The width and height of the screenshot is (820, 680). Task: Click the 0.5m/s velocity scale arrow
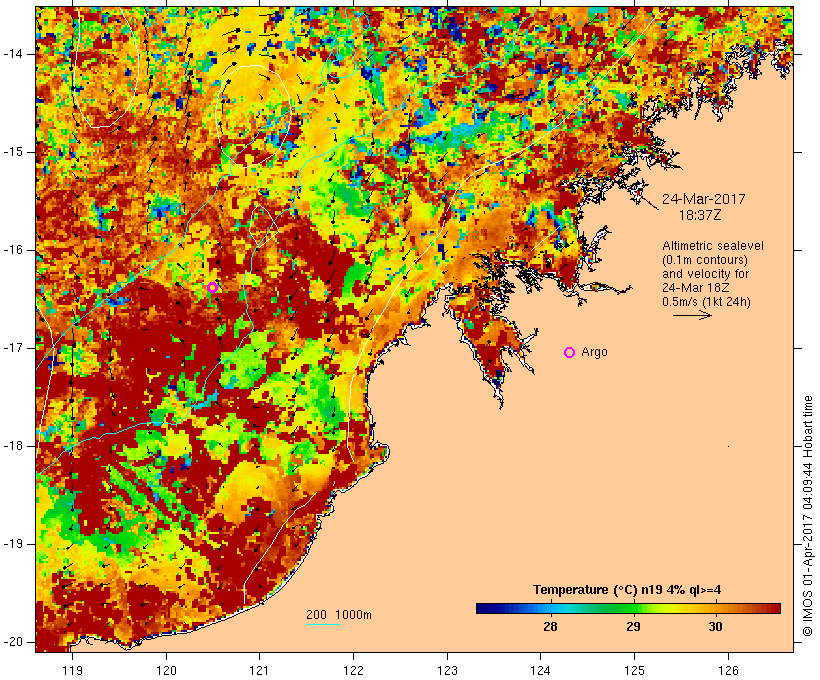(692, 315)
